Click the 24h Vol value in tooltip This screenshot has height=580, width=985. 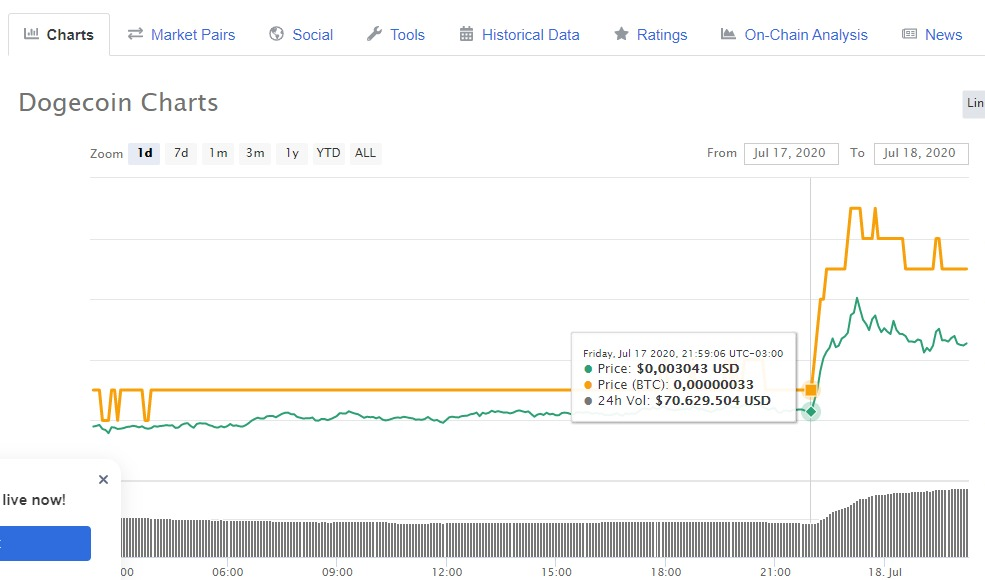click(x=712, y=401)
